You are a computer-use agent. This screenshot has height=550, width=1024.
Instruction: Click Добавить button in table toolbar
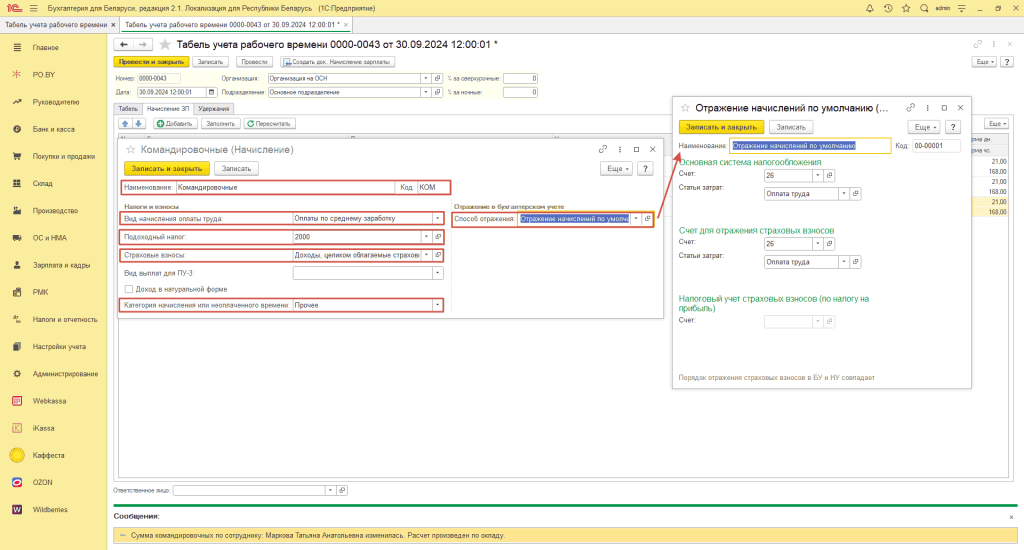click(174, 123)
